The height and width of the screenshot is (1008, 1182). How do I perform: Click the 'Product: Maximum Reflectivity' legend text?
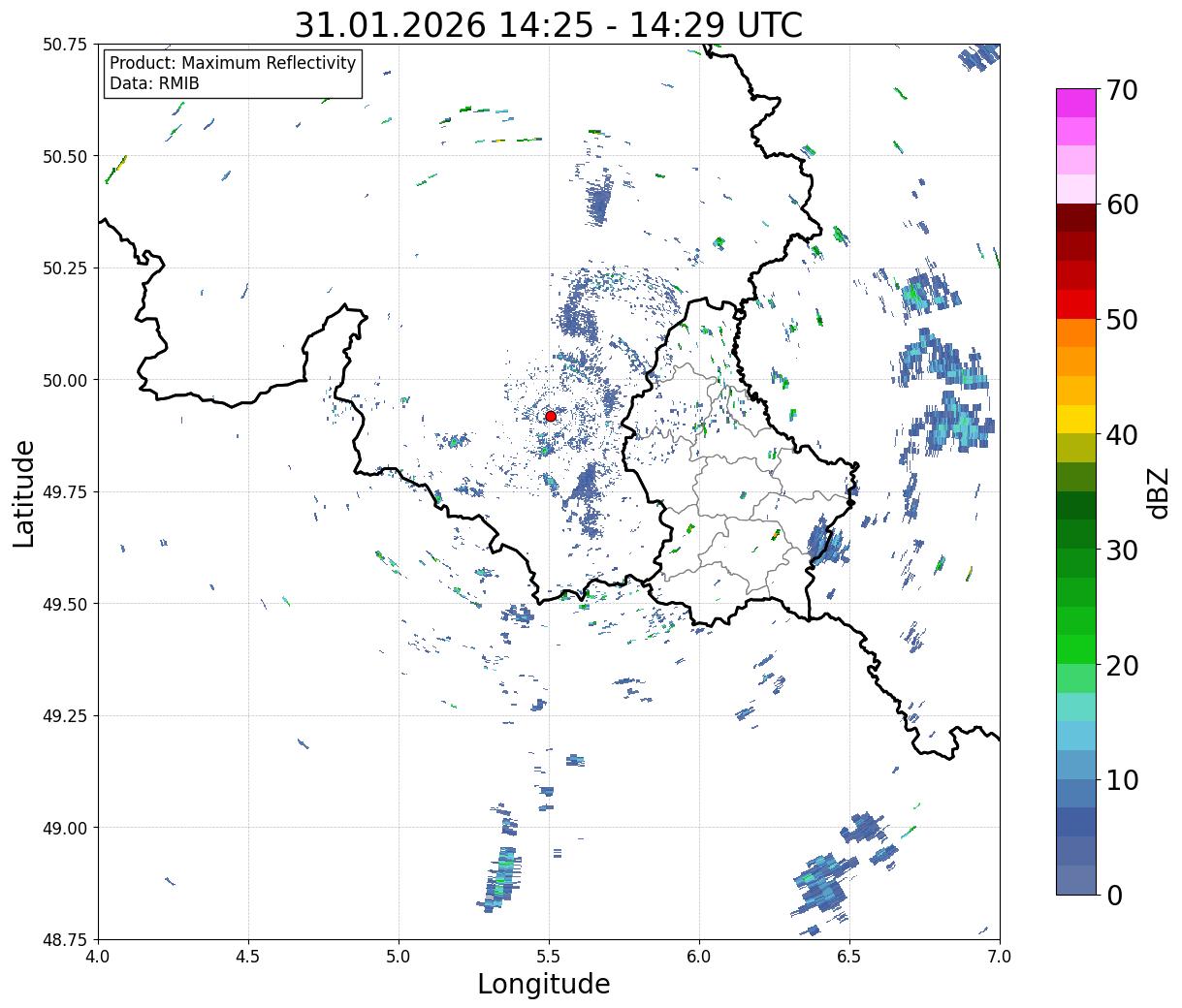tap(233, 63)
